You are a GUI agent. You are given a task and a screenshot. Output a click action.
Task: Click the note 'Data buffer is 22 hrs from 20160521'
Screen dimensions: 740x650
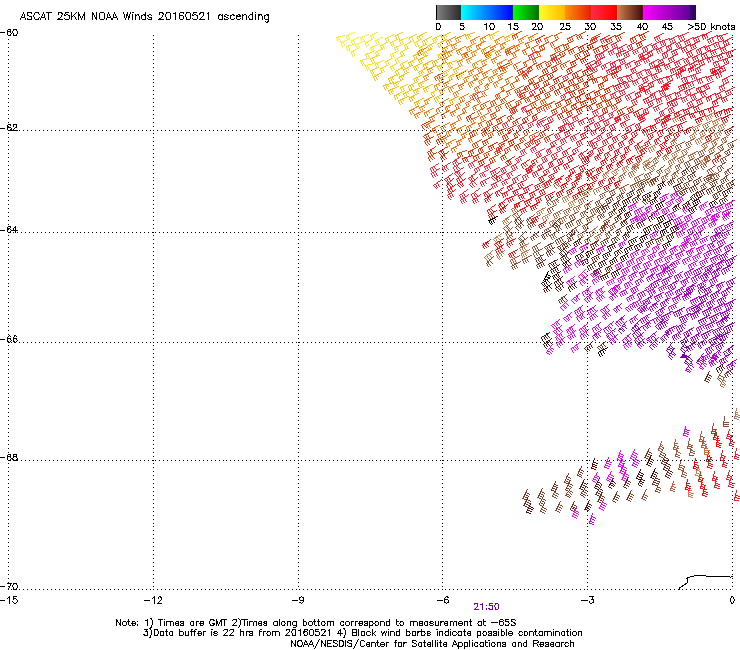tap(242, 633)
